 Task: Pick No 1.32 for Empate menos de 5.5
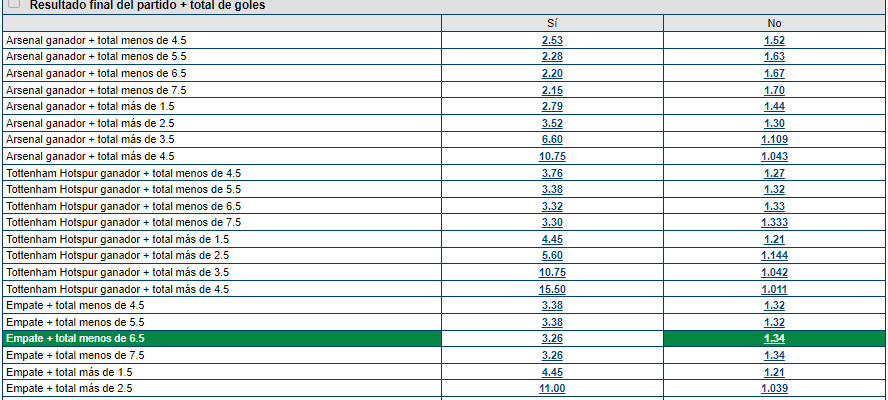[774, 322]
